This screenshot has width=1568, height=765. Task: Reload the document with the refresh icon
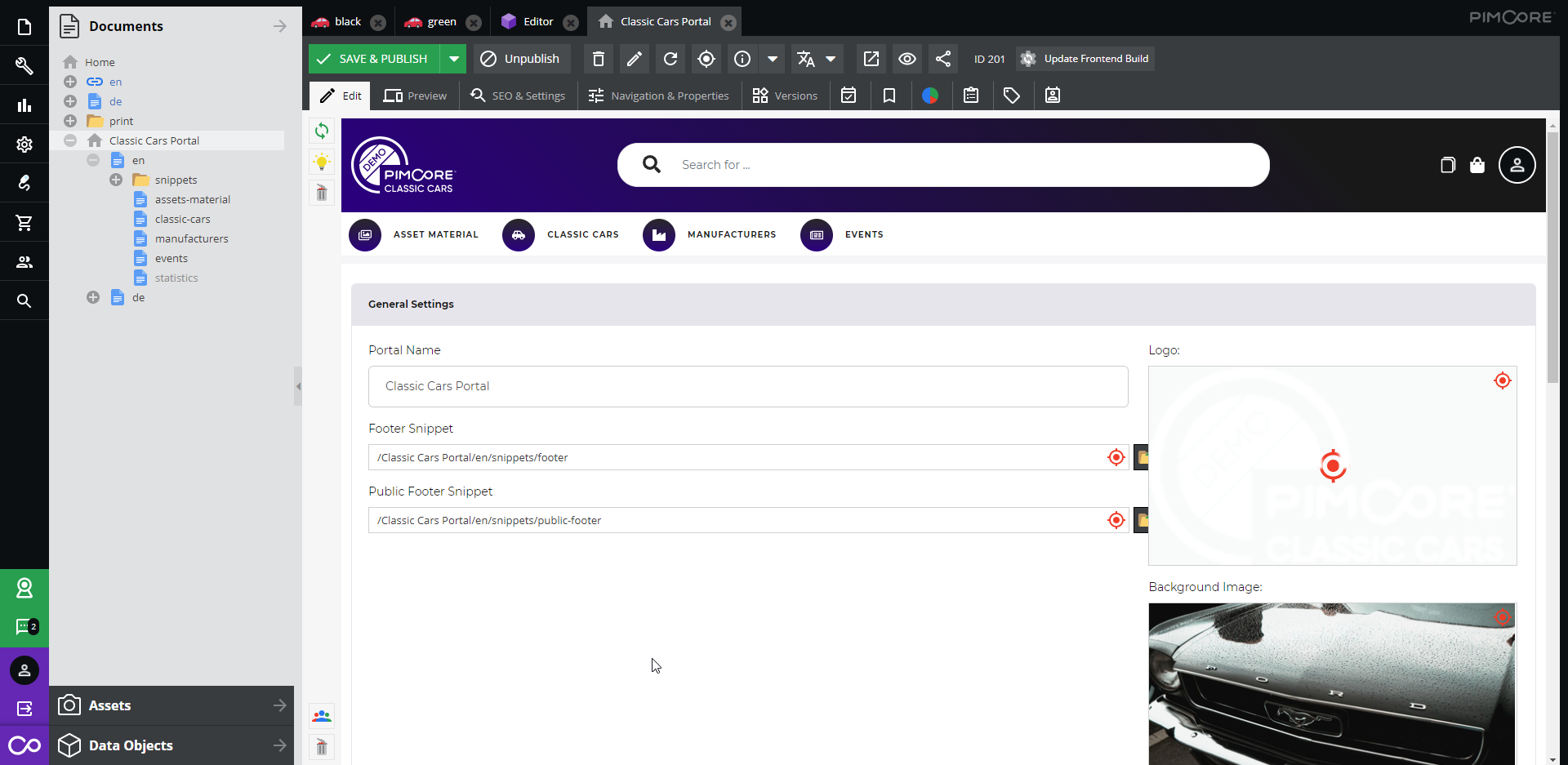point(670,59)
